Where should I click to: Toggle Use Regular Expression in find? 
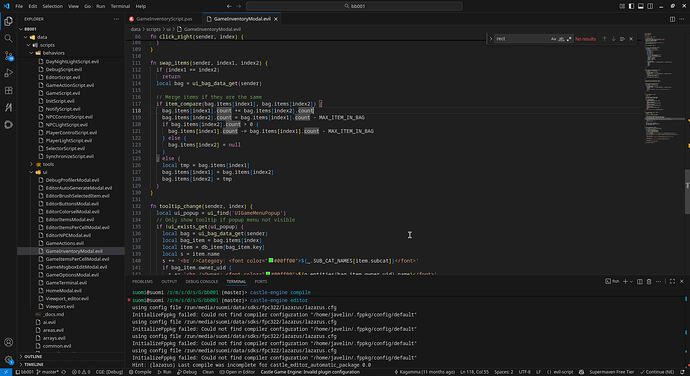pos(569,39)
